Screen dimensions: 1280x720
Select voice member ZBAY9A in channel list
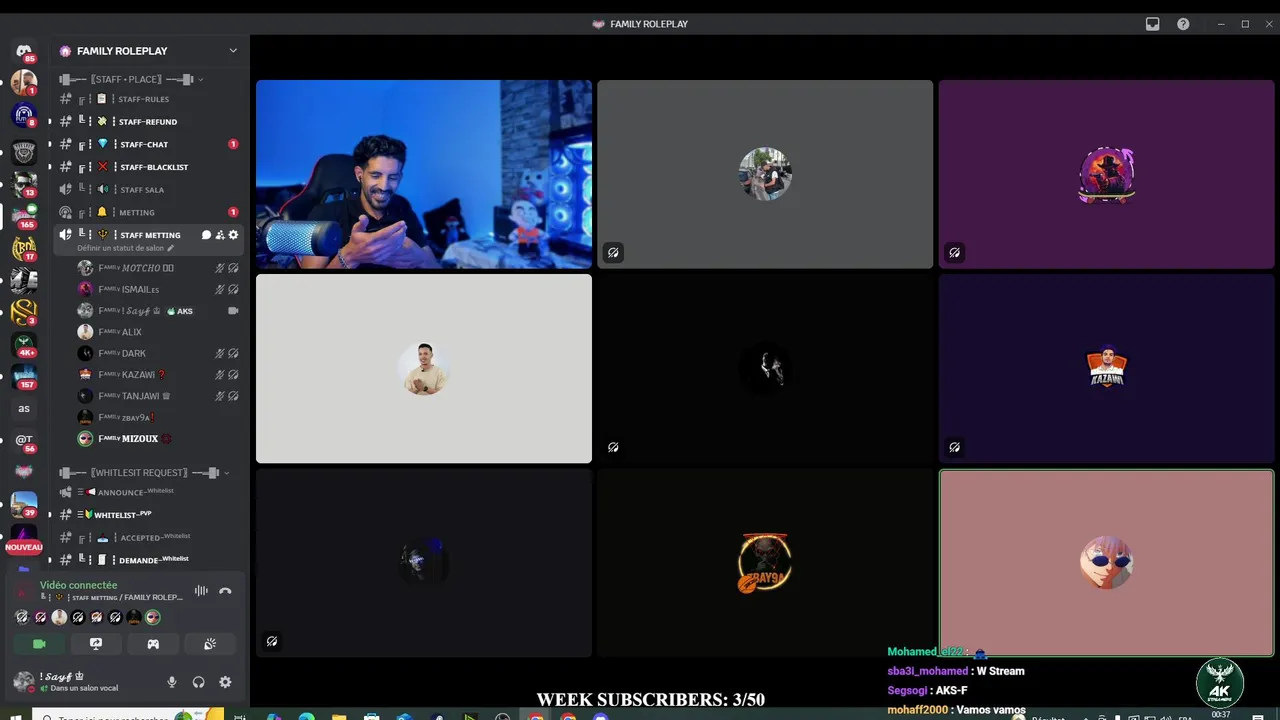click(158, 417)
